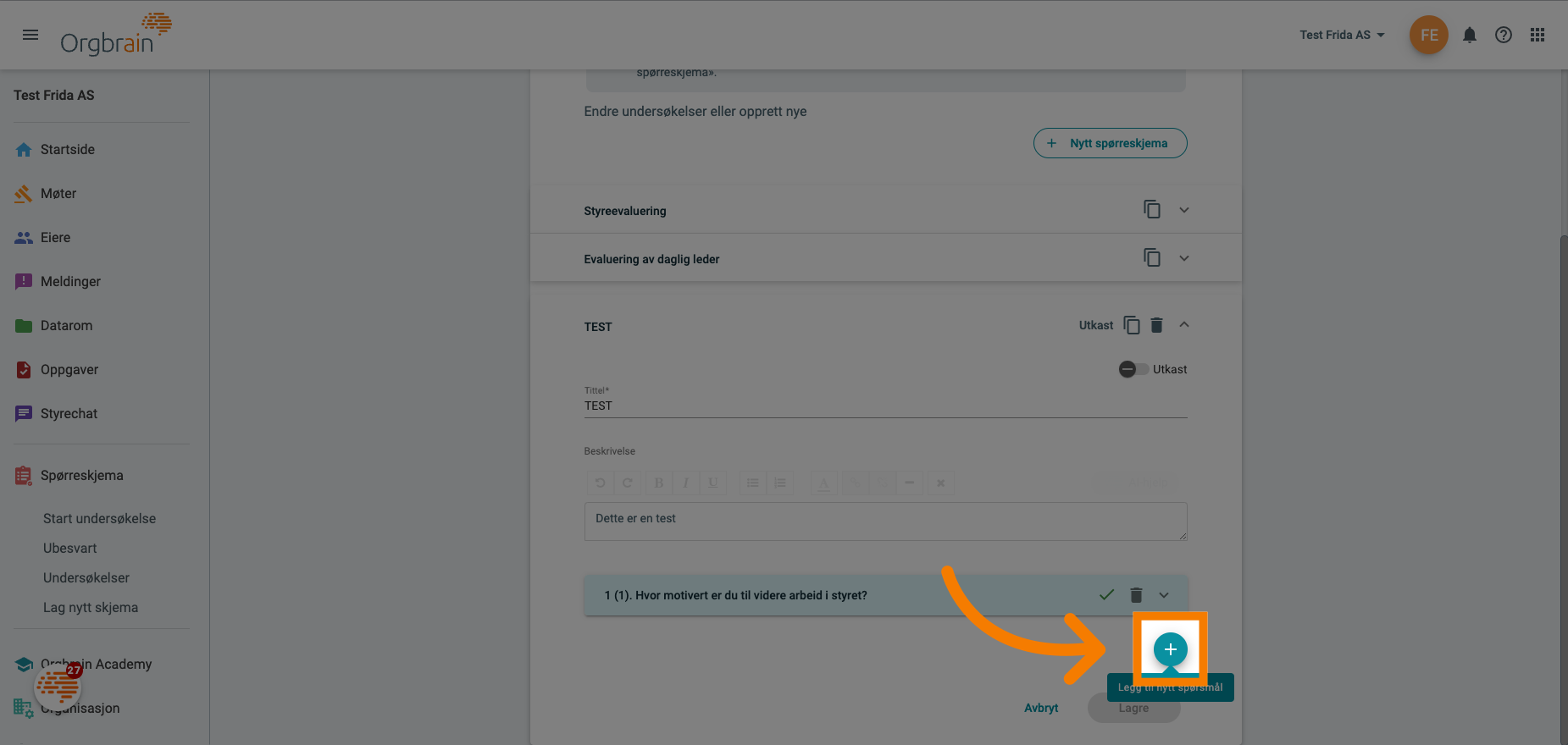This screenshot has width=1568, height=745.
Task: Click the Meldinger message icon
Action: pos(24,282)
